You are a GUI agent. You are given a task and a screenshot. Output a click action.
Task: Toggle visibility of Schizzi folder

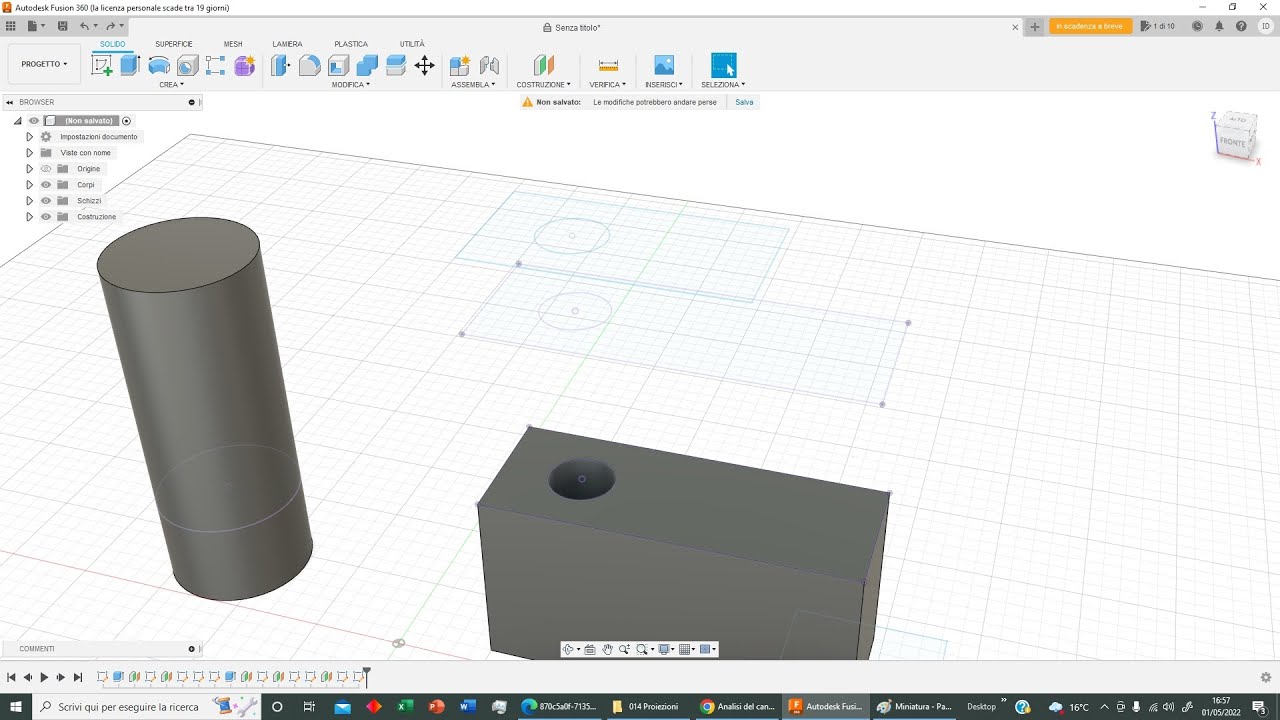(x=46, y=201)
